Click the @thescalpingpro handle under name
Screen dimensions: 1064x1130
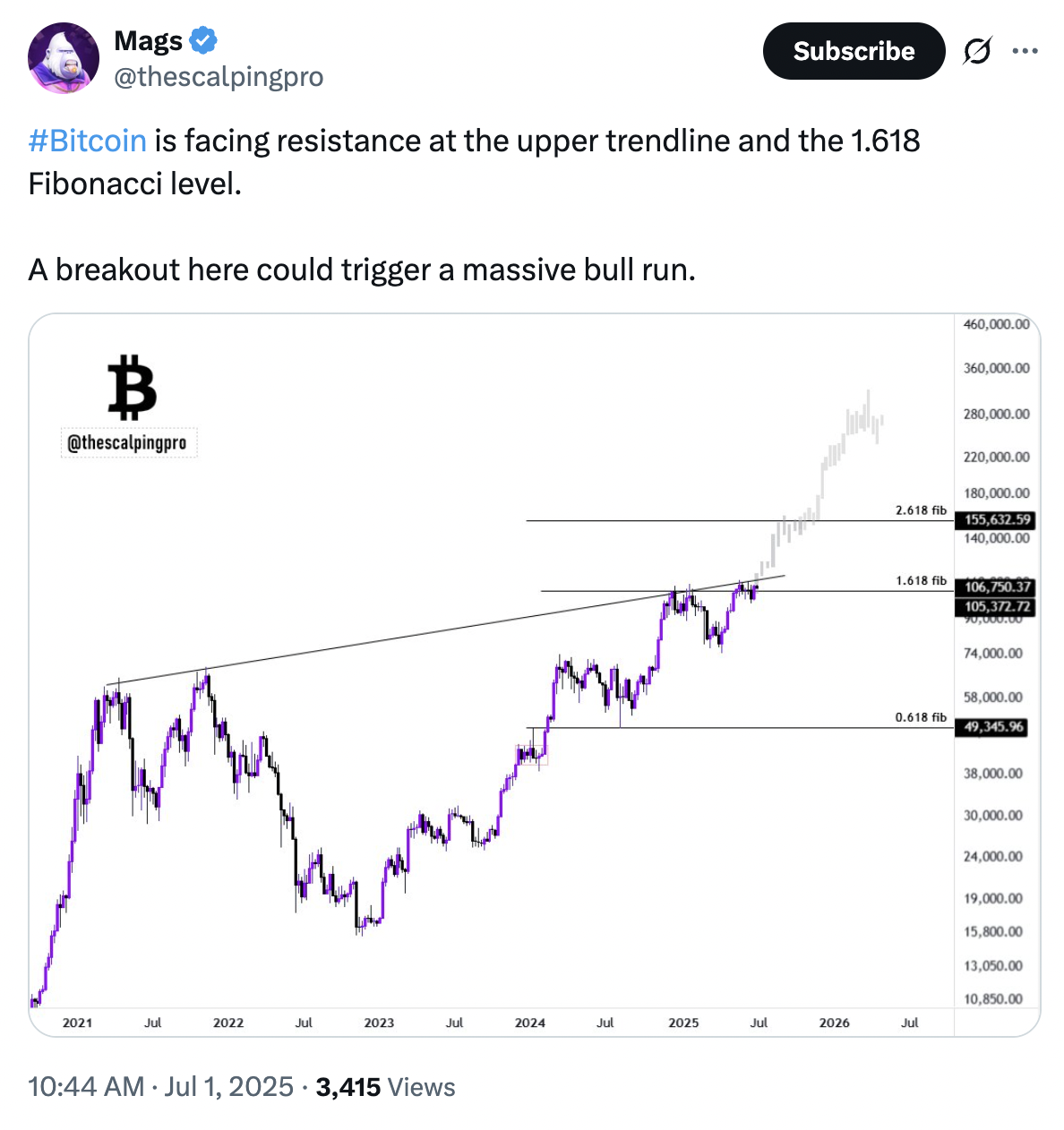click(x=219, y=77)
